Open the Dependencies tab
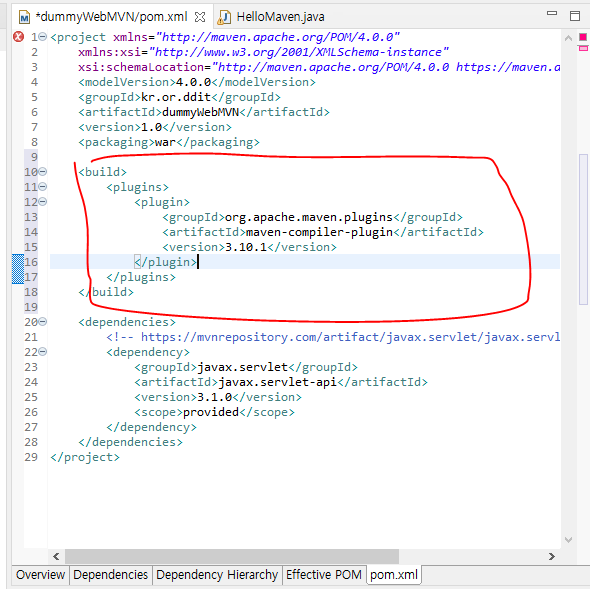Screen dimensions: 590x589 pos(110,575)
